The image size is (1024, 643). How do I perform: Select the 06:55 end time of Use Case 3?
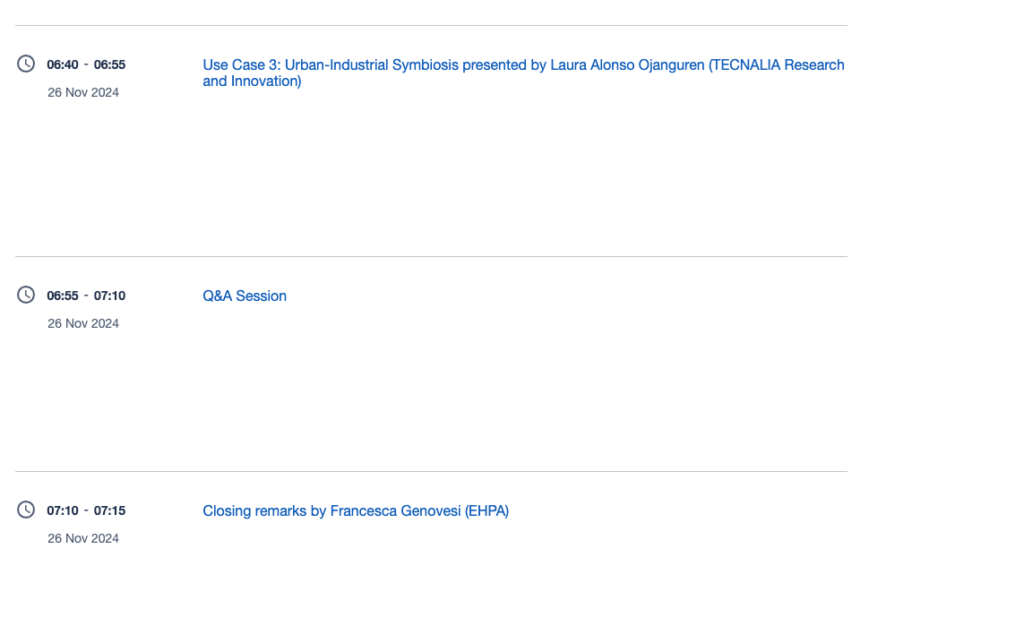[x=110, y=65]
